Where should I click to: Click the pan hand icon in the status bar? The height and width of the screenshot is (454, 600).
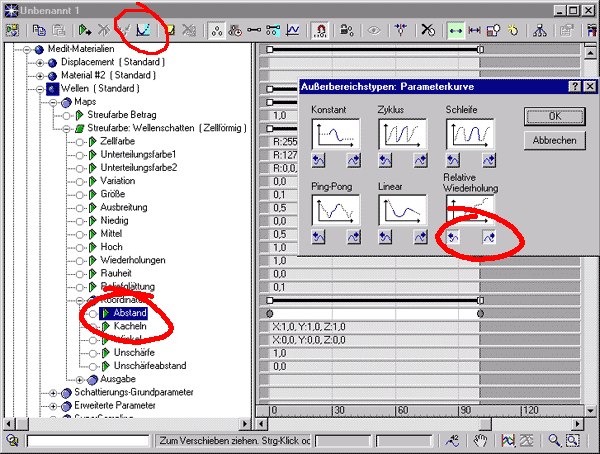[x=481, y=440]
